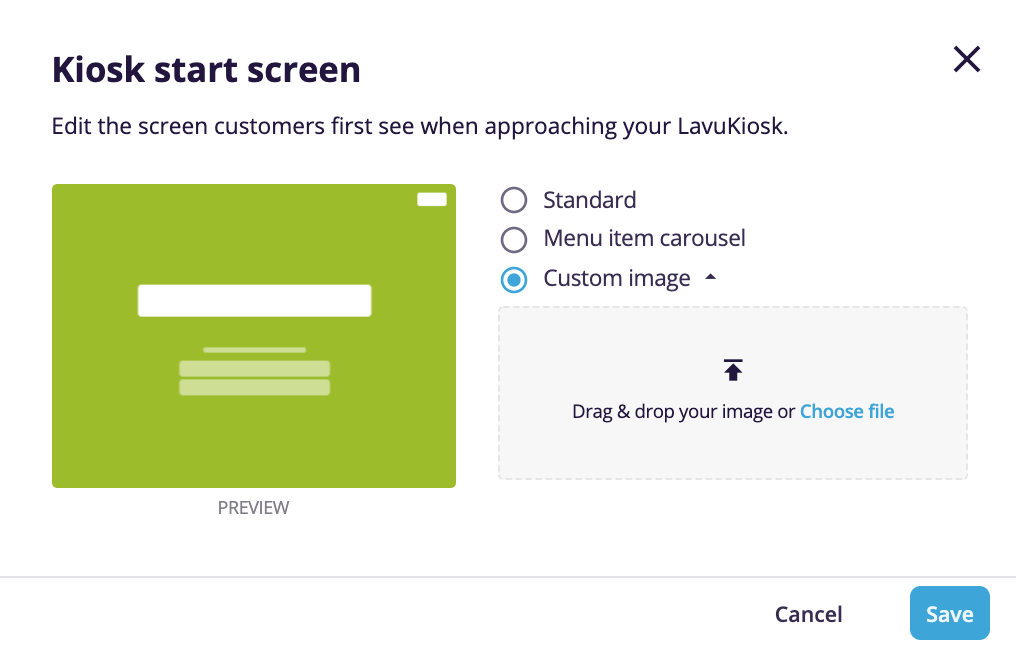This screenshot has width=1016, height=648.
Task: Select the Menu item carousel option
Action: (x=513, y=239)
